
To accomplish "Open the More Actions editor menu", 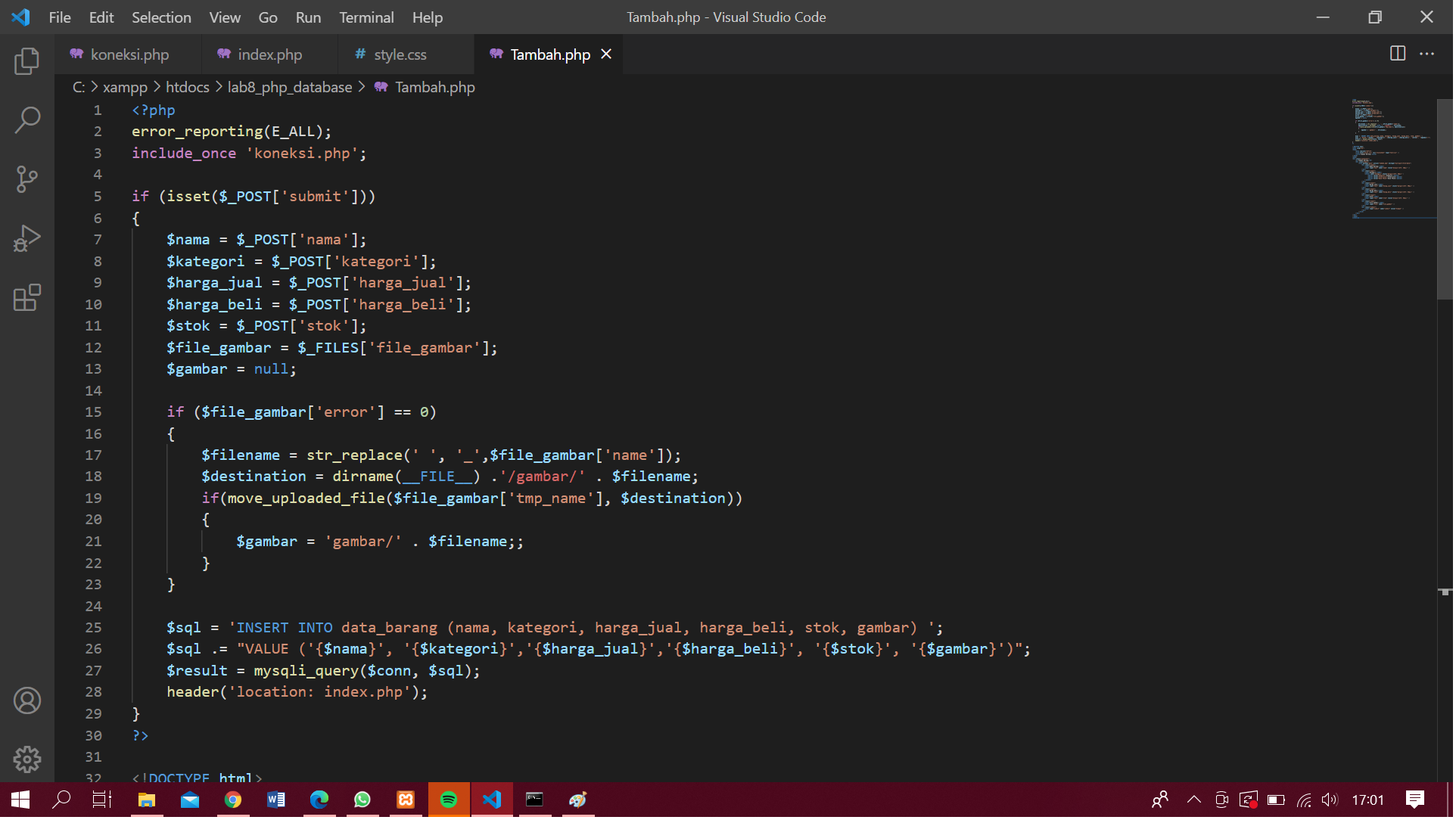I will [1428, 54].
